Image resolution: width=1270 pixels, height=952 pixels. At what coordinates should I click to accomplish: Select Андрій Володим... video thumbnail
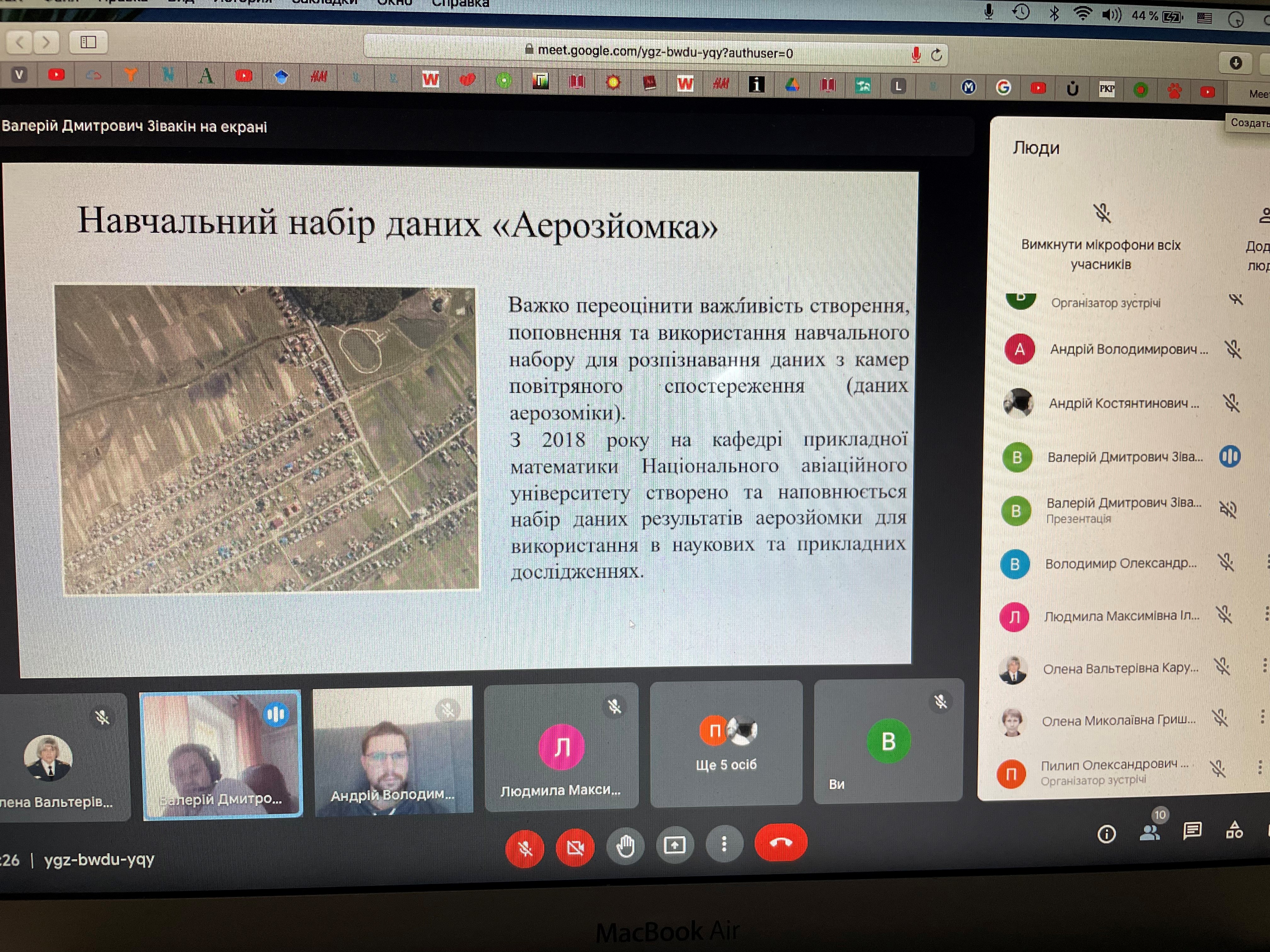(x=393, y=750)
